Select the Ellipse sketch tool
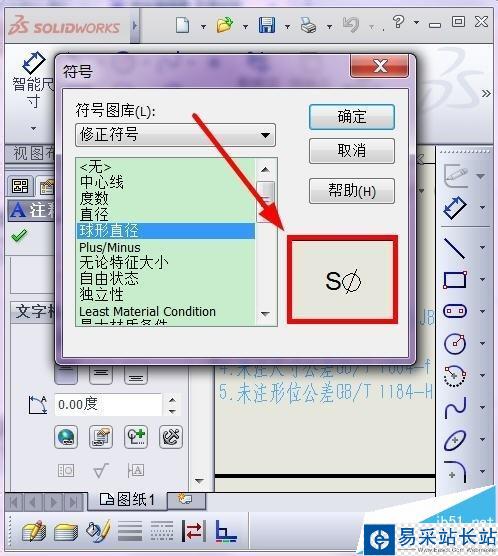This screenshot has height=556, width=498. [455, 440]
